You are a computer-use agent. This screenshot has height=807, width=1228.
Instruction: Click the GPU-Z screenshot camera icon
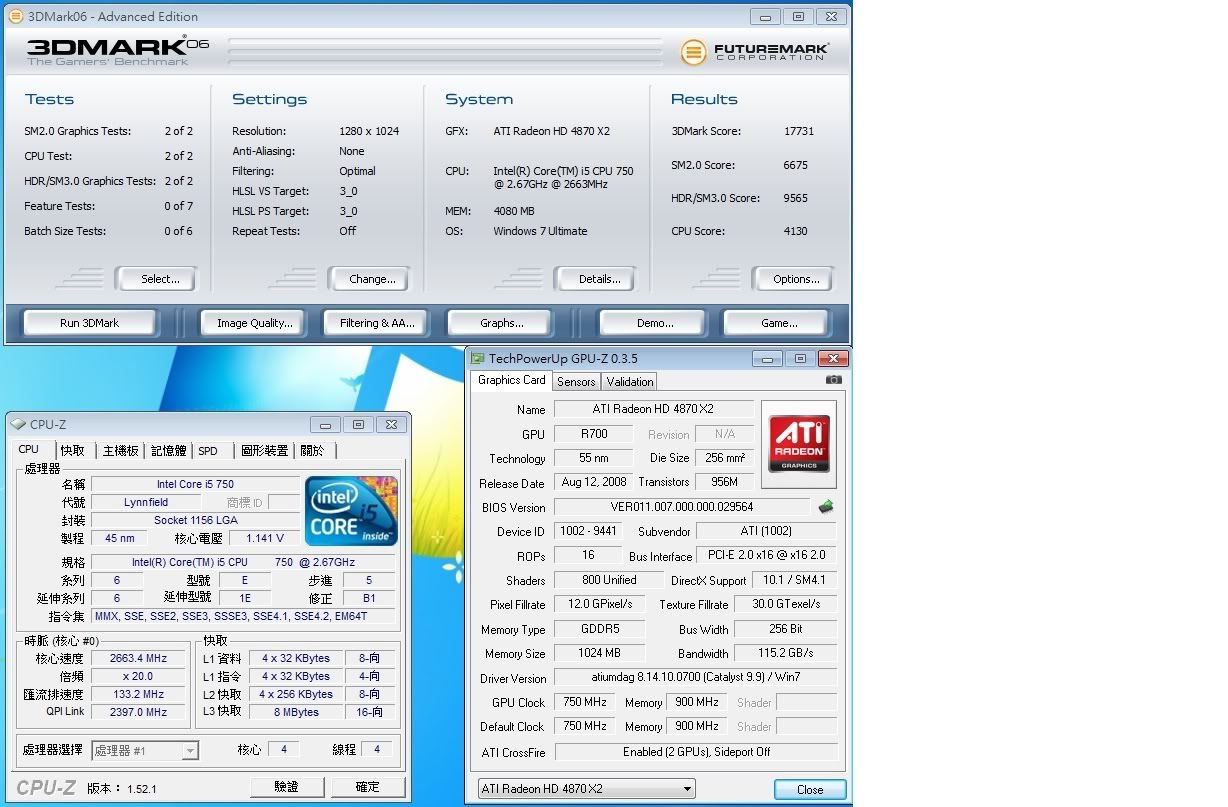point(833,380)
